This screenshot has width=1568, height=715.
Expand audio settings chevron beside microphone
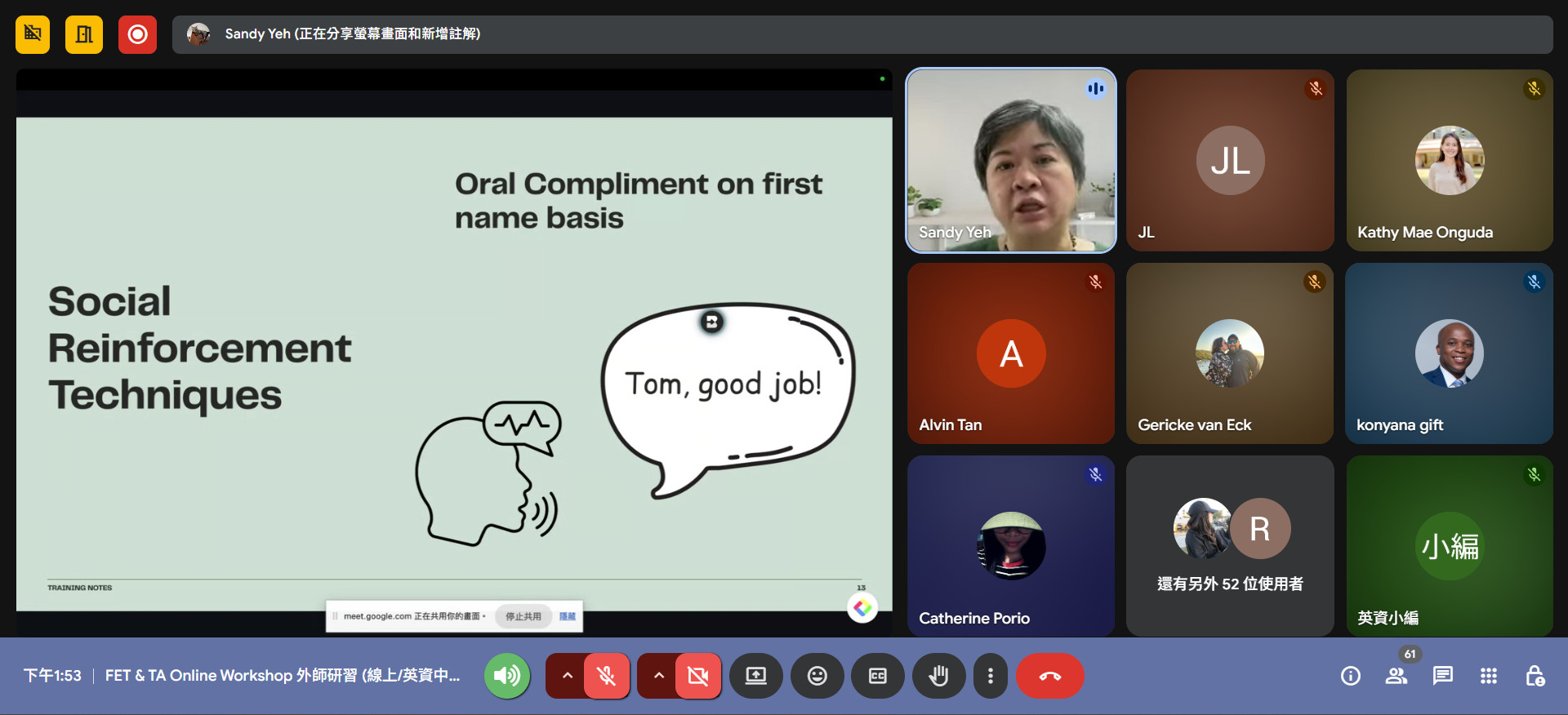567,676
